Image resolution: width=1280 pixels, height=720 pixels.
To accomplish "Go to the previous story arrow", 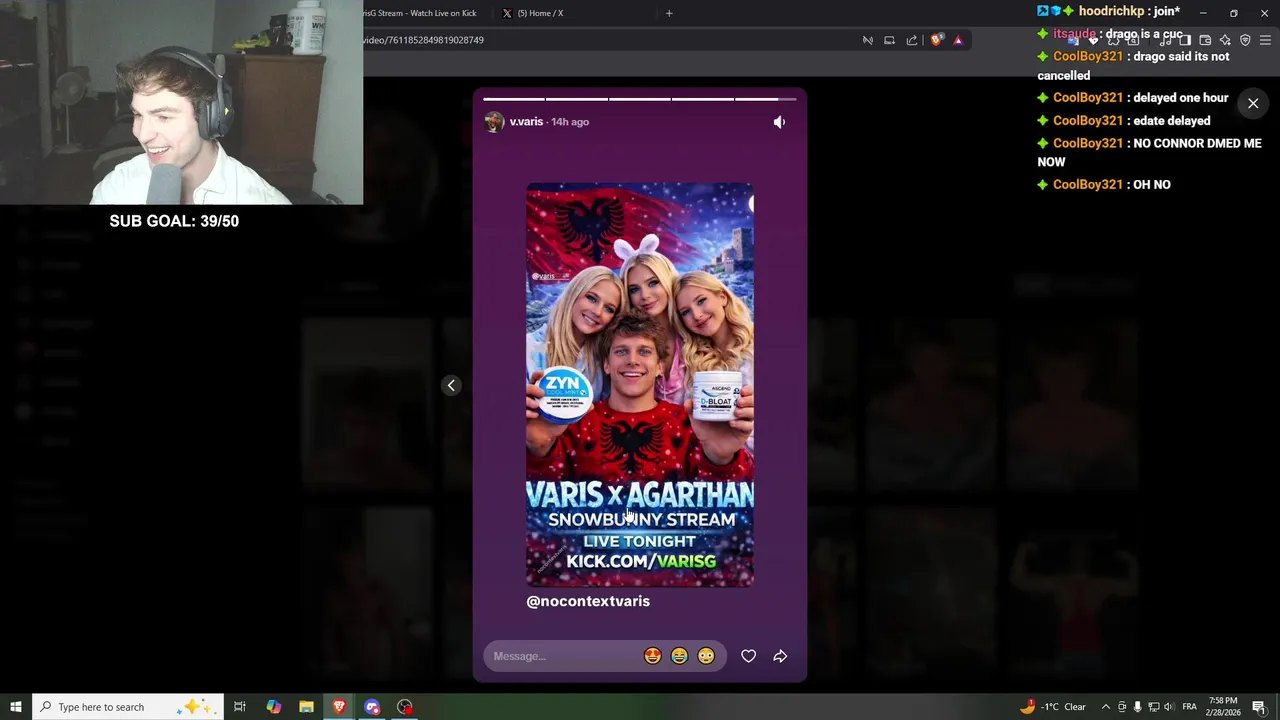I will coord(451,385).
